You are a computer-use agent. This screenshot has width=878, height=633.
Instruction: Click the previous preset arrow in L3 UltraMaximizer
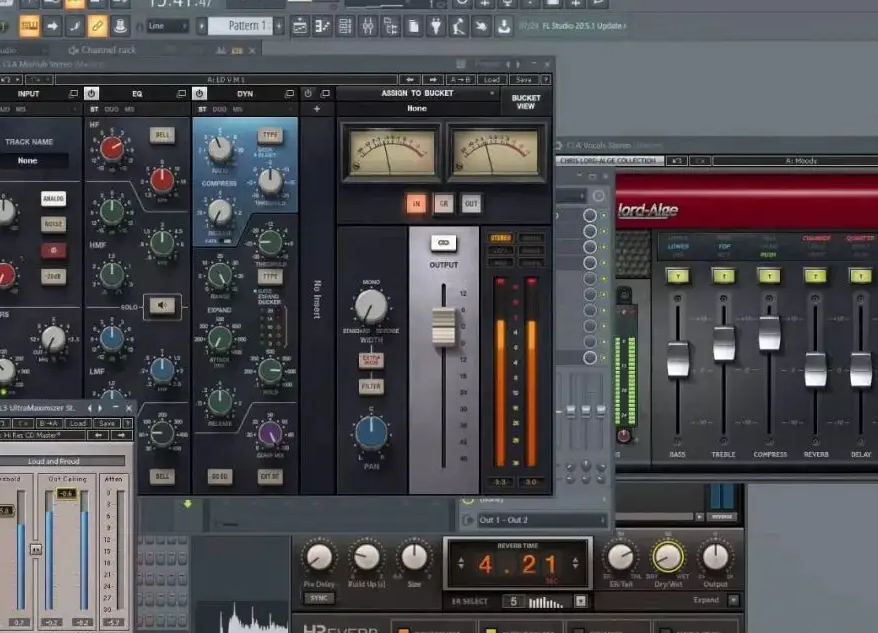(x=99, y=435)
